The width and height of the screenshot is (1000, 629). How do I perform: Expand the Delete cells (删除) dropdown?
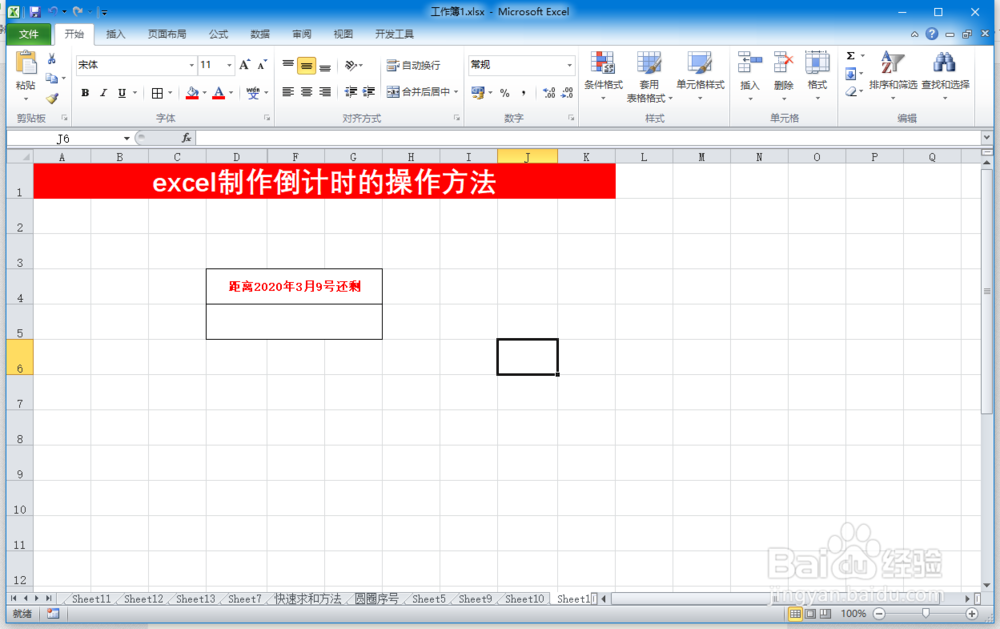pos(784,98)
